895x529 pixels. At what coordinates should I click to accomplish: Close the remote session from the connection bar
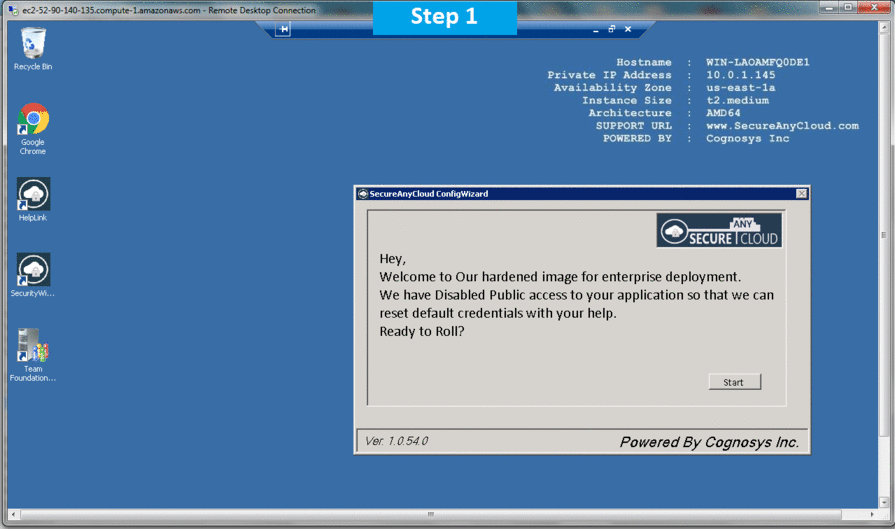pos(627,30)
